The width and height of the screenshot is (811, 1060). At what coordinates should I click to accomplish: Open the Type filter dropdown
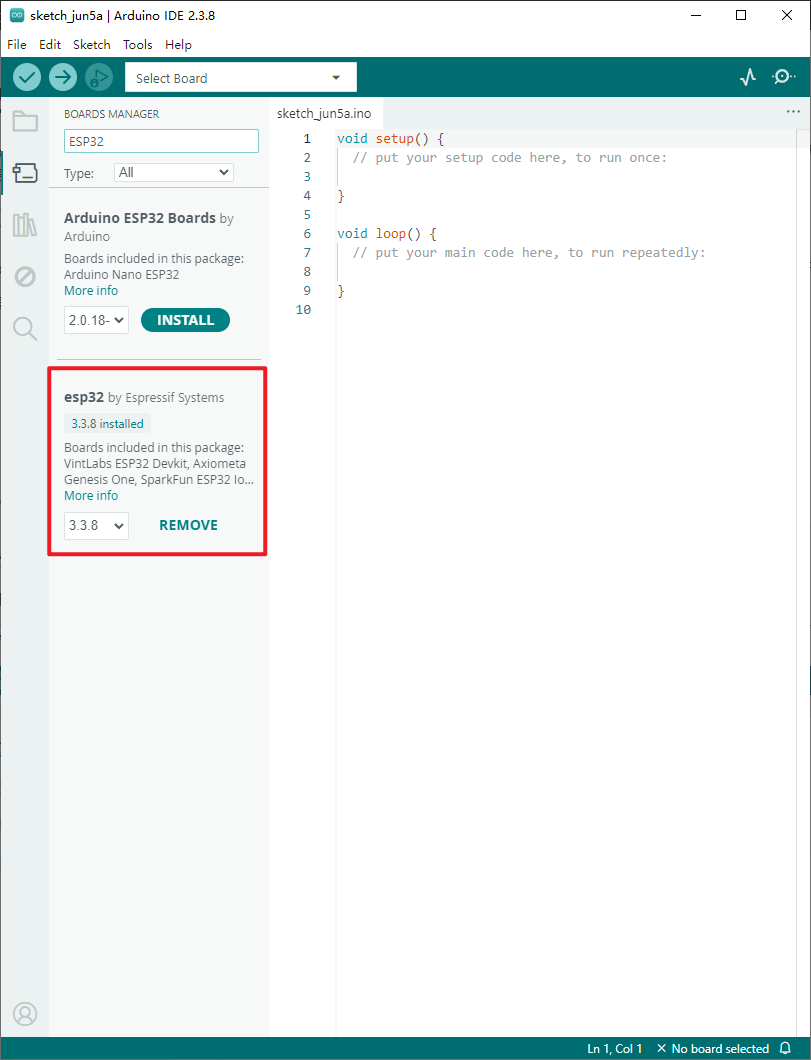(174, 172)
